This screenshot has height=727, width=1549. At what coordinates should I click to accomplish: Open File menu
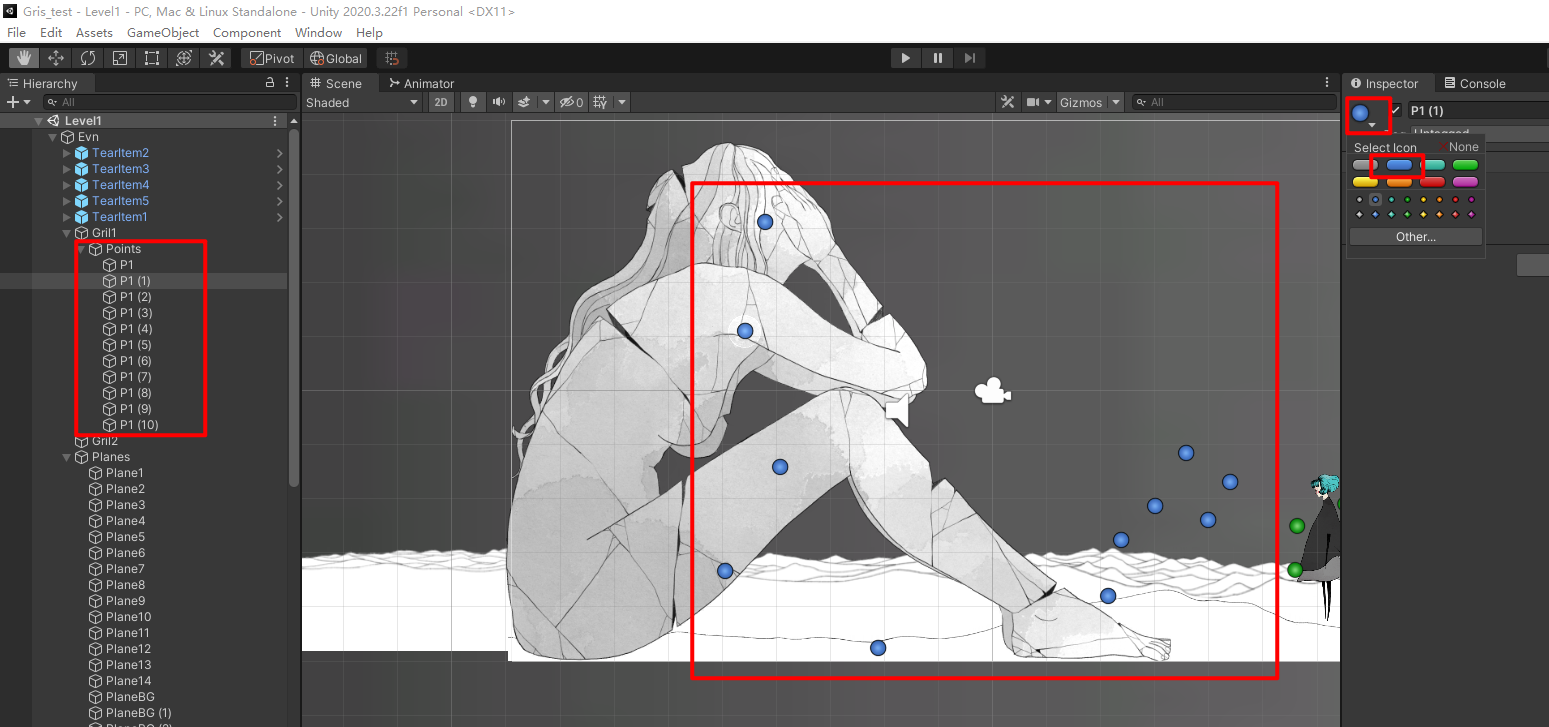[17, 33]
